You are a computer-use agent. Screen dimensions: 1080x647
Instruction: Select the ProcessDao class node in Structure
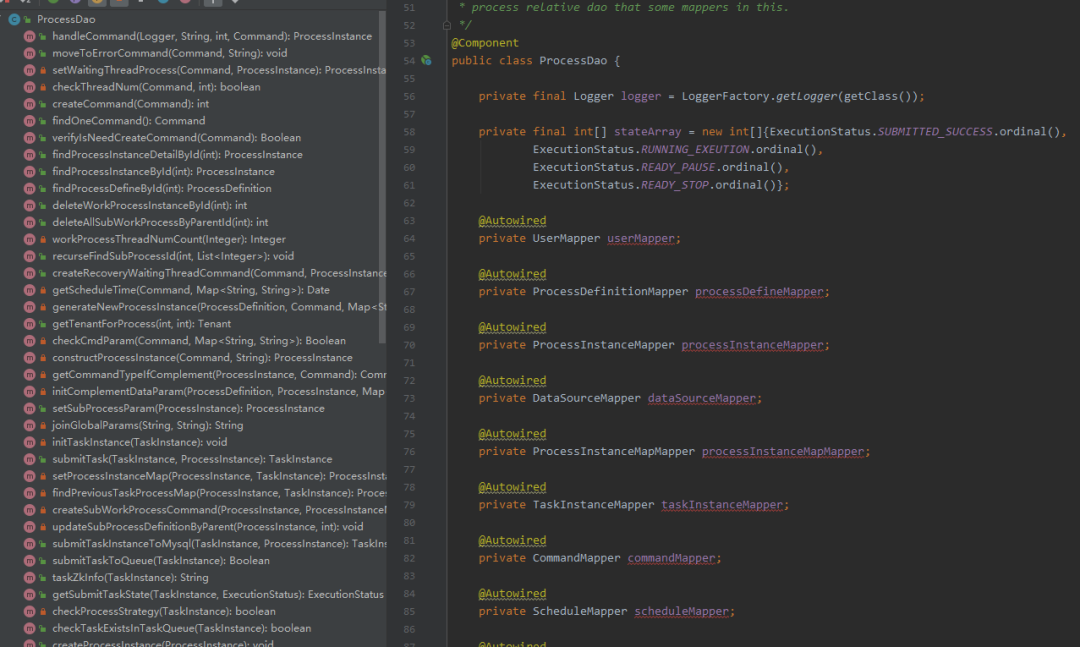click(x=66, y=19)
